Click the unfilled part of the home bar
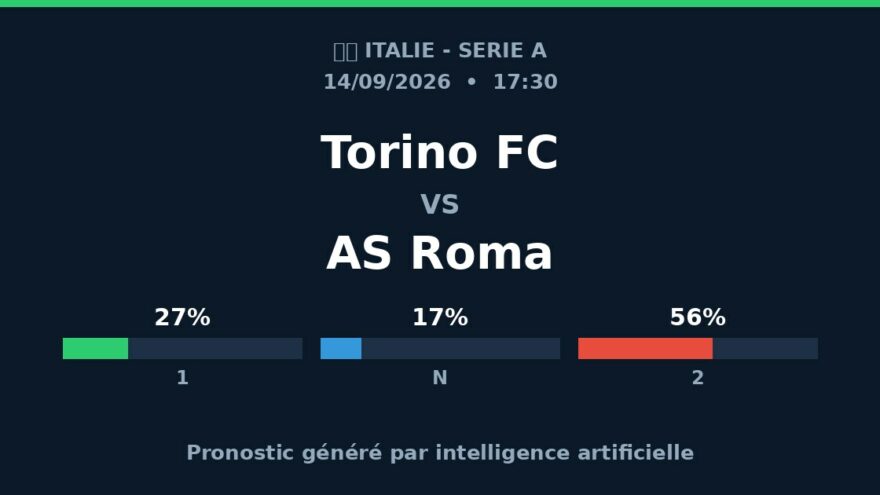The width and height of the screenshot is (880, 495). click(215, 349)
